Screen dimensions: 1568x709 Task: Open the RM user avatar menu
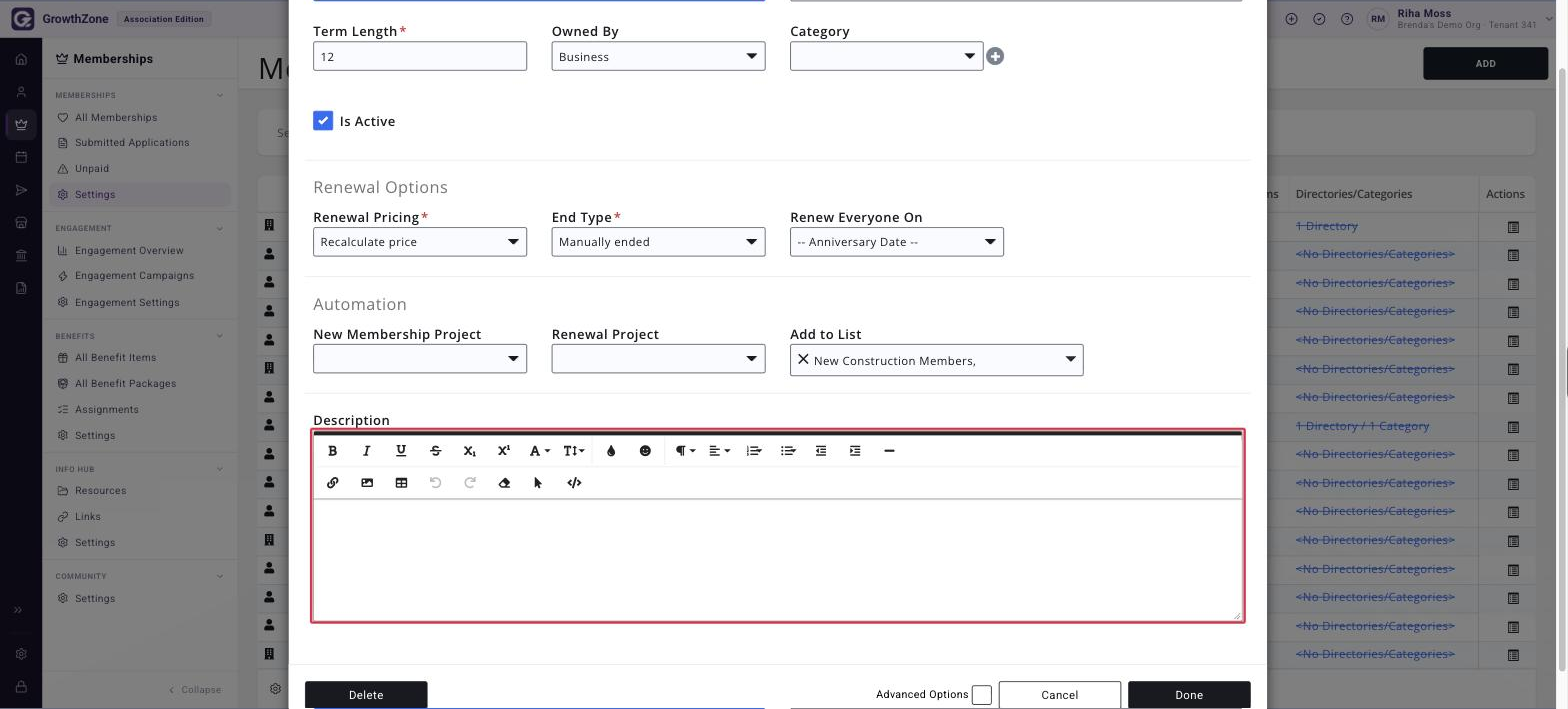tap(1380, 19)
